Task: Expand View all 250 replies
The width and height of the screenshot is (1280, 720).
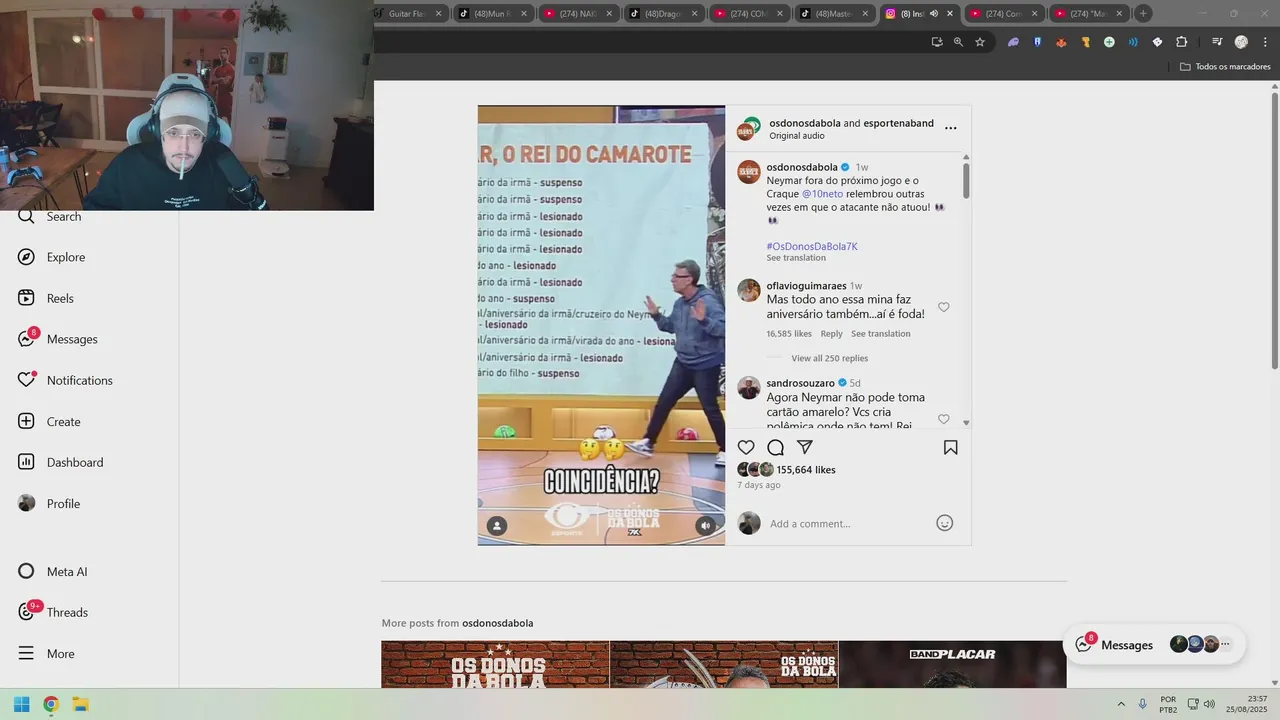Action: tap(829, 358)
